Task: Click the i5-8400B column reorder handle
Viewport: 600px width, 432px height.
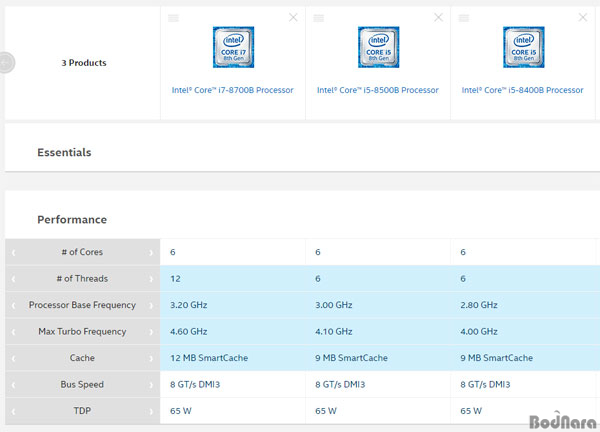Action: click(x=464, y=18)
